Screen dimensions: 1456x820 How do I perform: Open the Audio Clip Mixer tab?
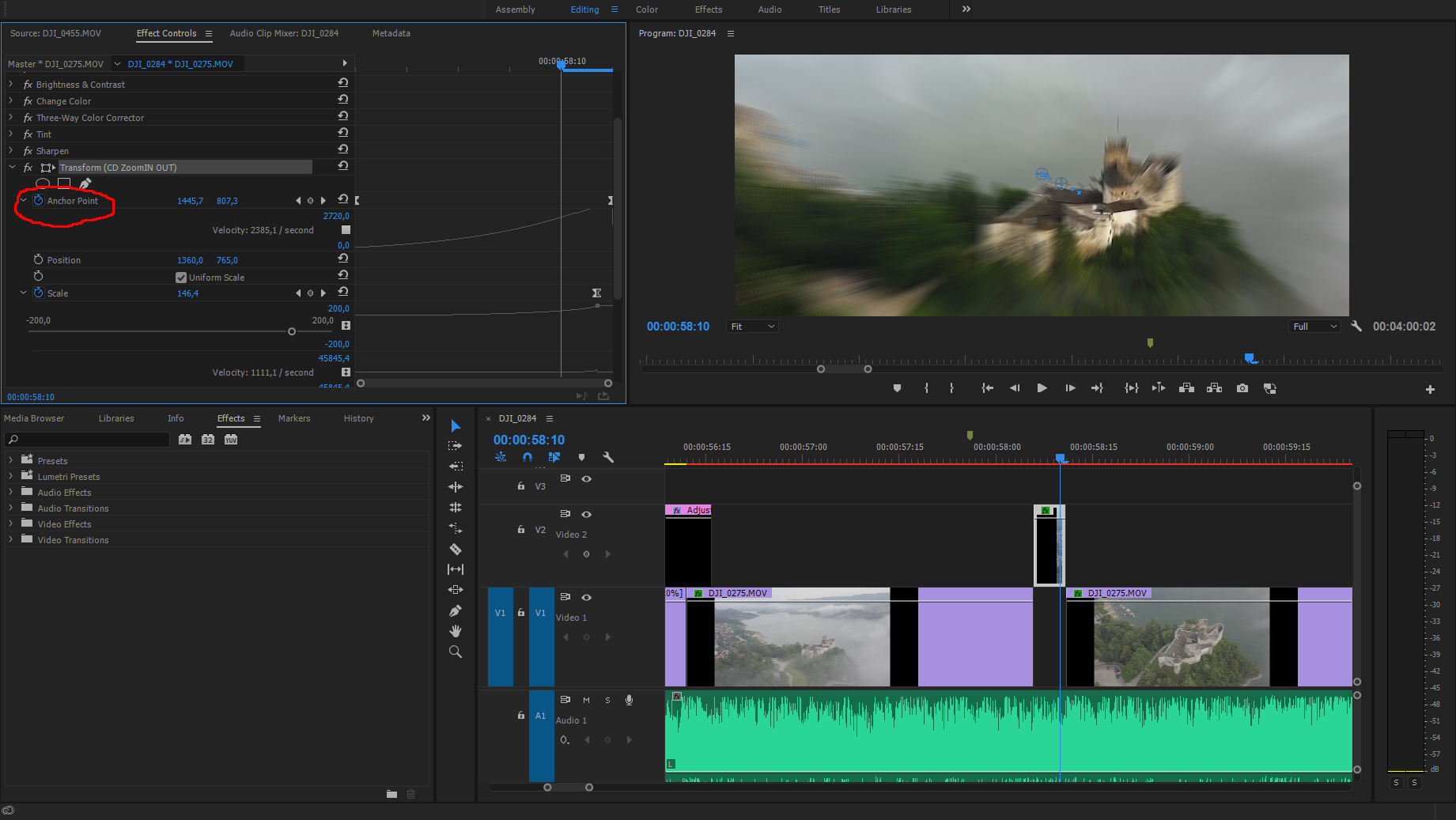(x=284, y=33)
